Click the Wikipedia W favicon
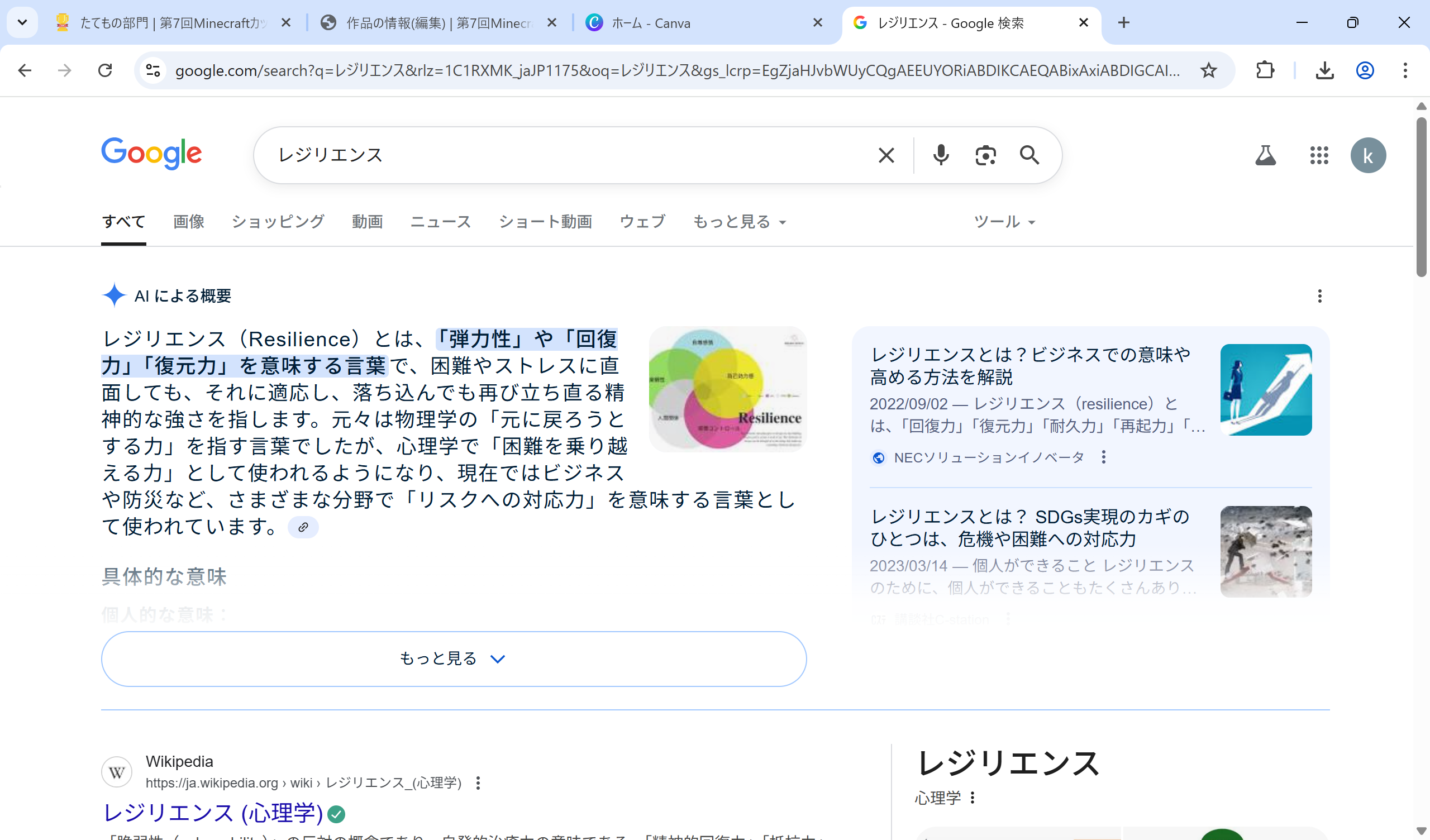 116,772
